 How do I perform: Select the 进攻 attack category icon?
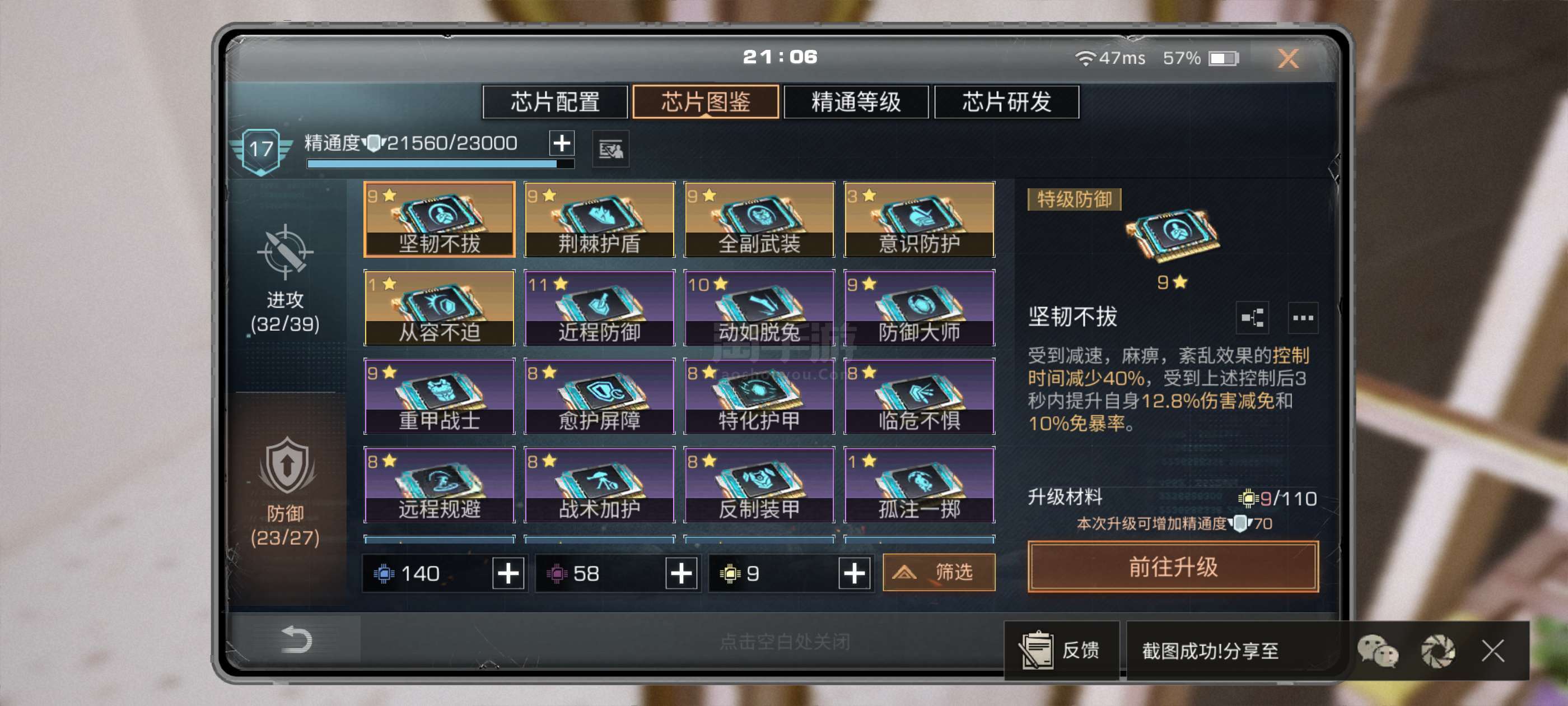coord(285,252)
